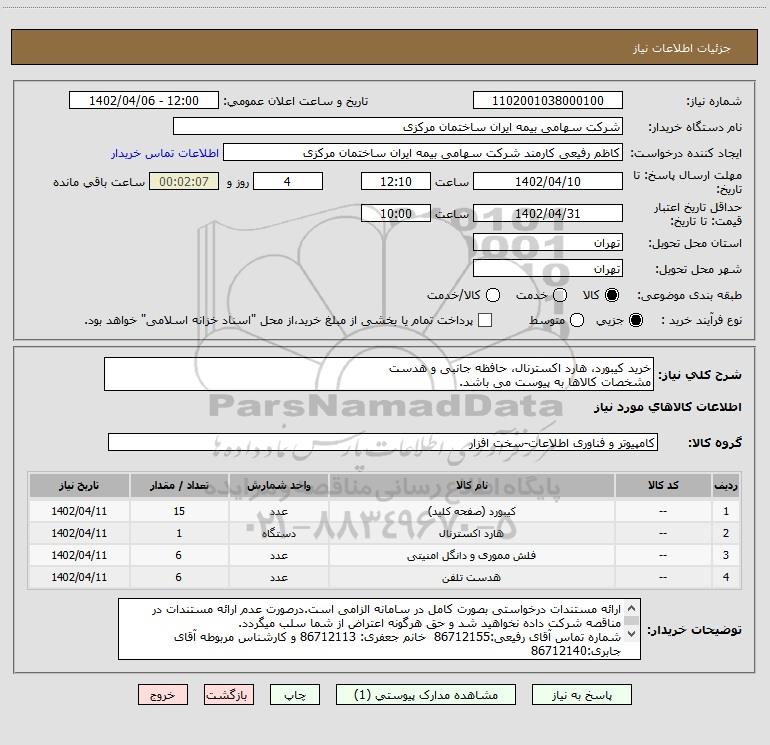
Task: Click the بازگشت back button
Action: pyautogui.click(x=229, y=695)
